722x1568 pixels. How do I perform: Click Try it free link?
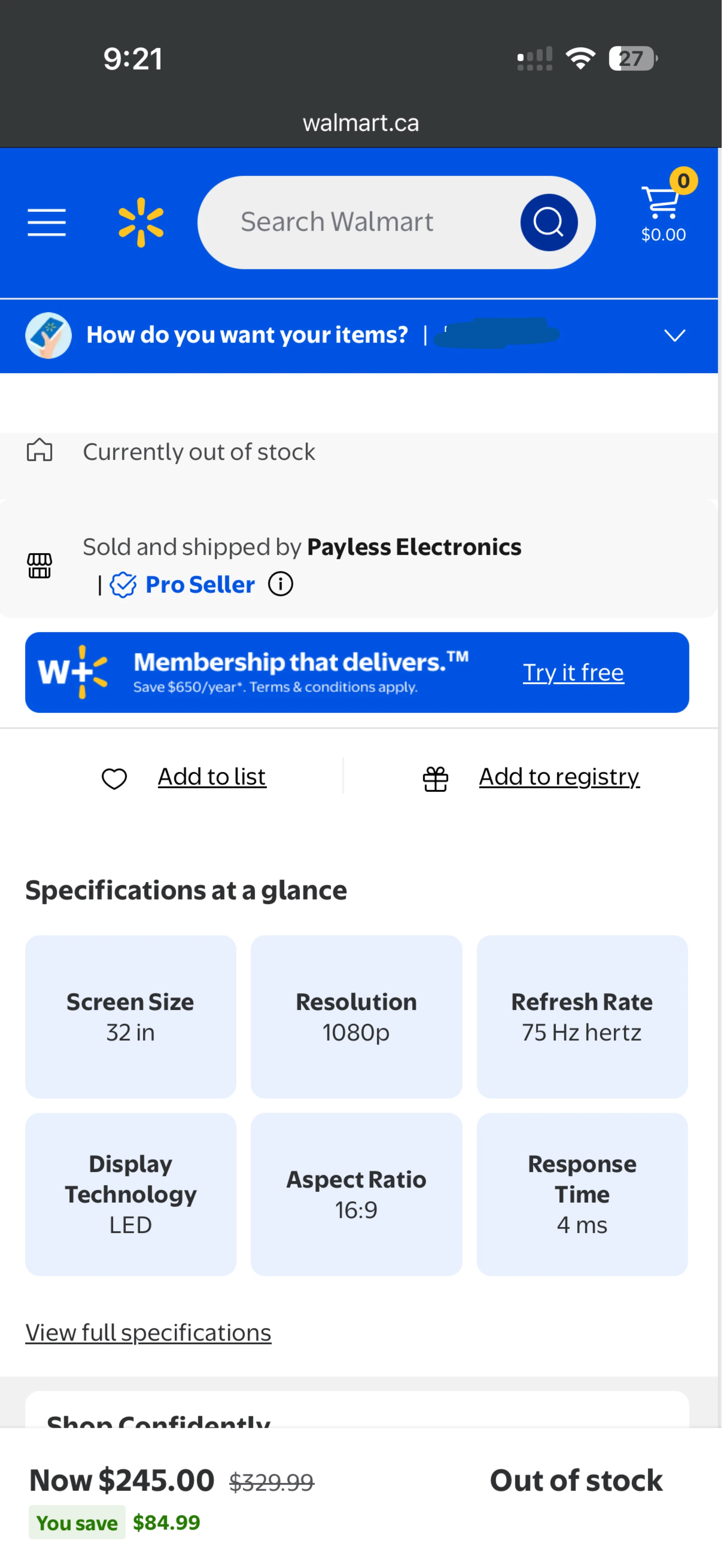pyautogui.click(x=573, y=672)
